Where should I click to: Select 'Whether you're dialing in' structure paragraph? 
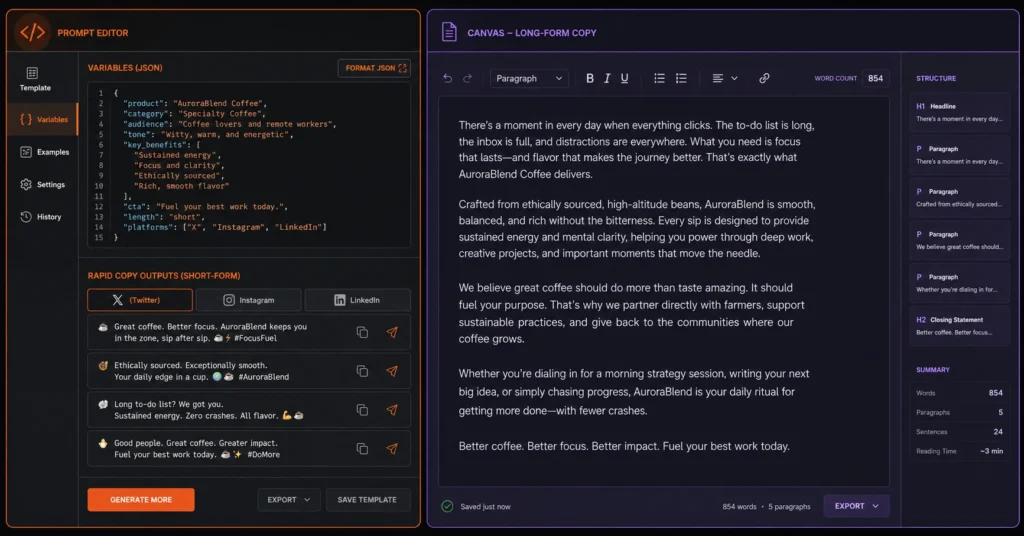tap(959, 283)
